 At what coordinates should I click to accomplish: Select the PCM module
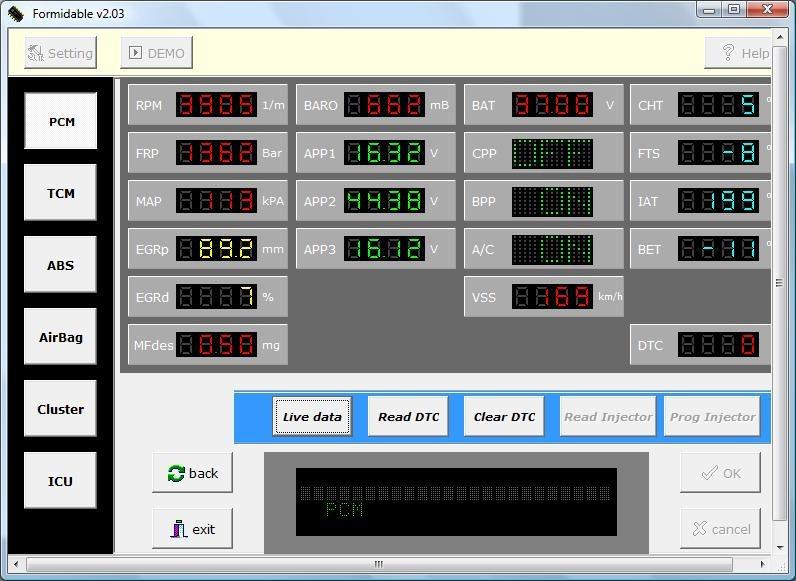click(x=61, y=121)
